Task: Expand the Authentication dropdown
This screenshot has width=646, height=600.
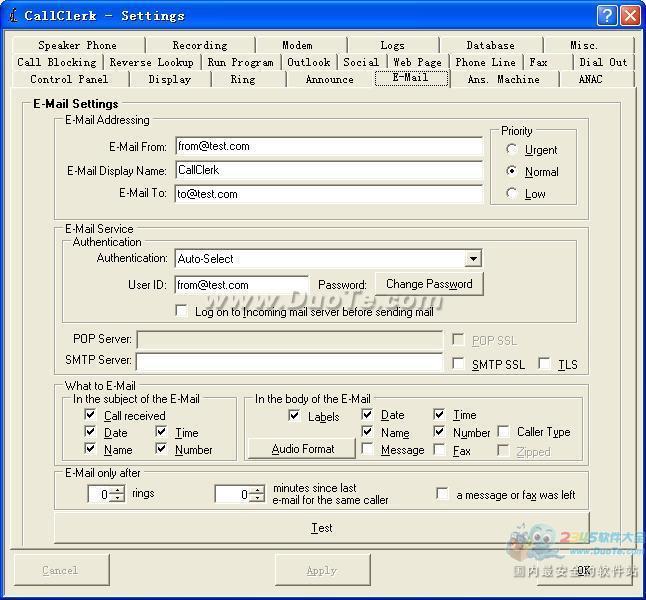Action: (472, 259)
